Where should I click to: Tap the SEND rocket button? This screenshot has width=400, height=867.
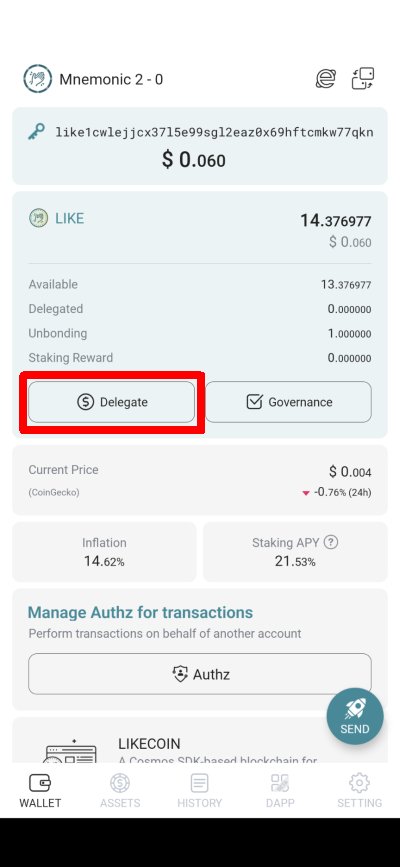[355, 717]
